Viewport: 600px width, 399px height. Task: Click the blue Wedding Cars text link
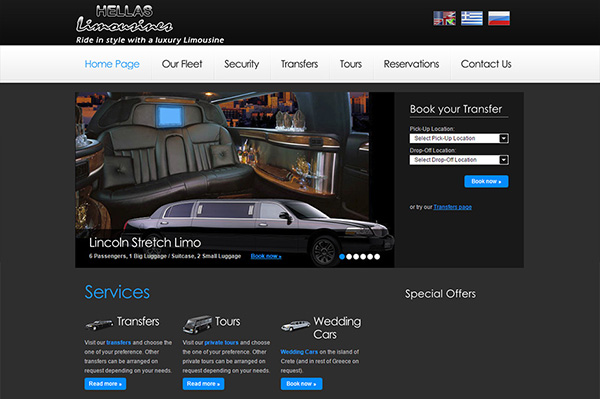pos(299,352)
